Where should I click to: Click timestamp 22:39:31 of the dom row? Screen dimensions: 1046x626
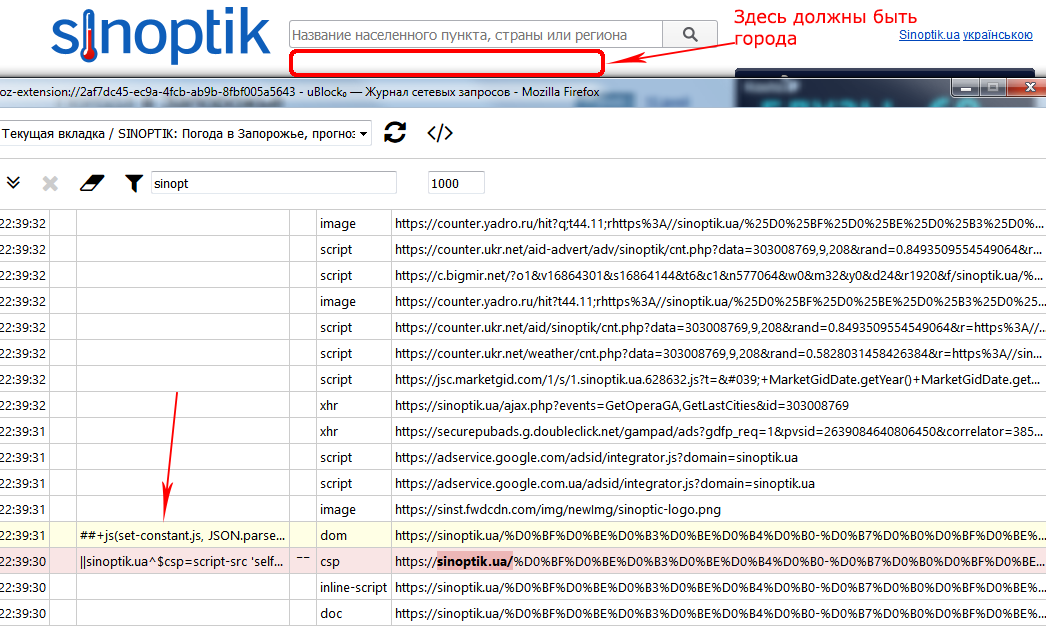pos(23,536)
